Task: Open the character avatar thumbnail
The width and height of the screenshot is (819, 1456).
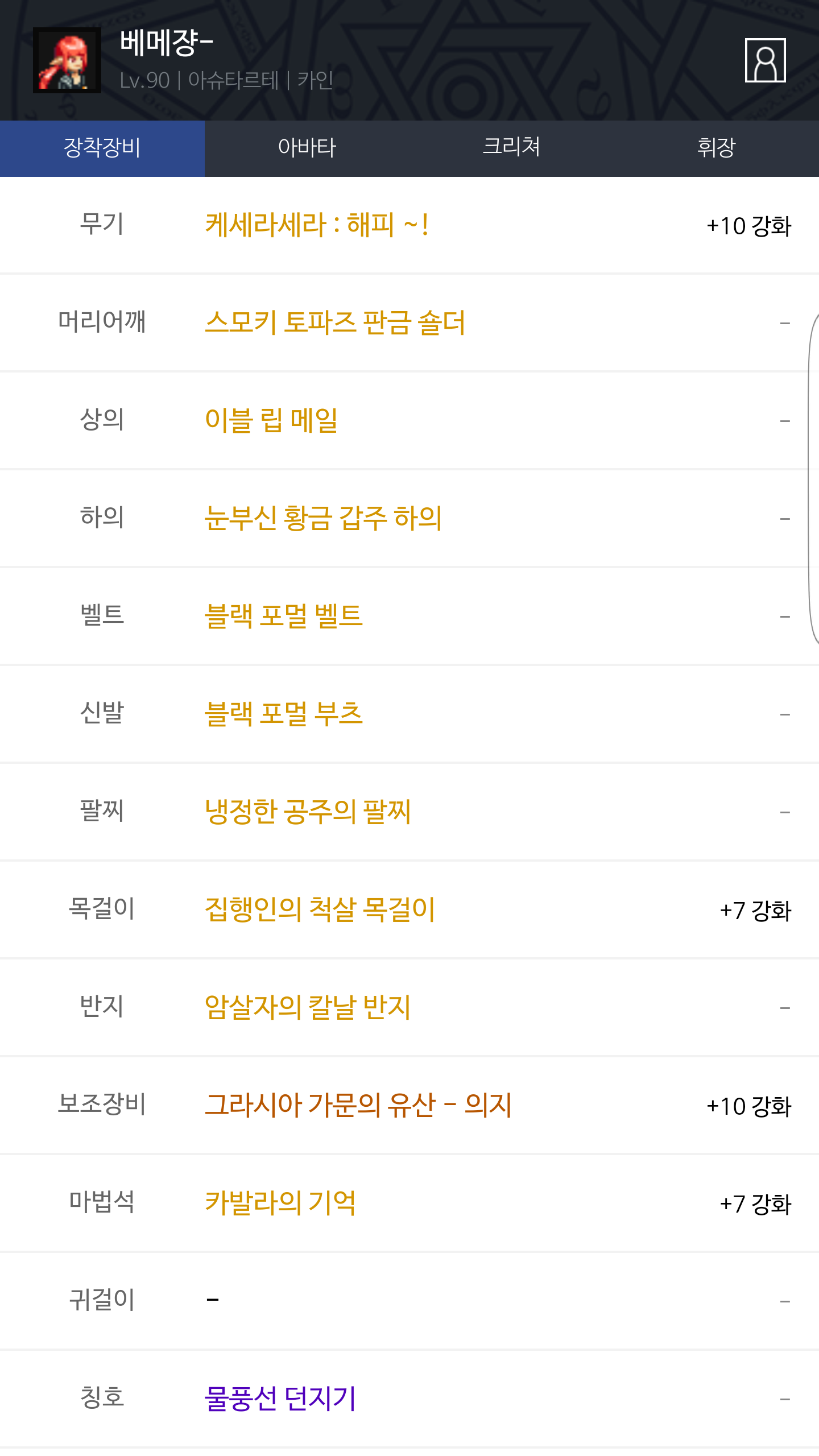Action: click(x=67, y=60)
